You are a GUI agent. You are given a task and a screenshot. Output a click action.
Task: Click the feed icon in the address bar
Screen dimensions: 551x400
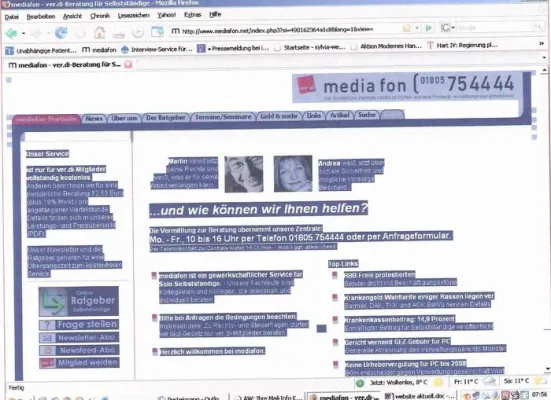click(x=406, y=28)
